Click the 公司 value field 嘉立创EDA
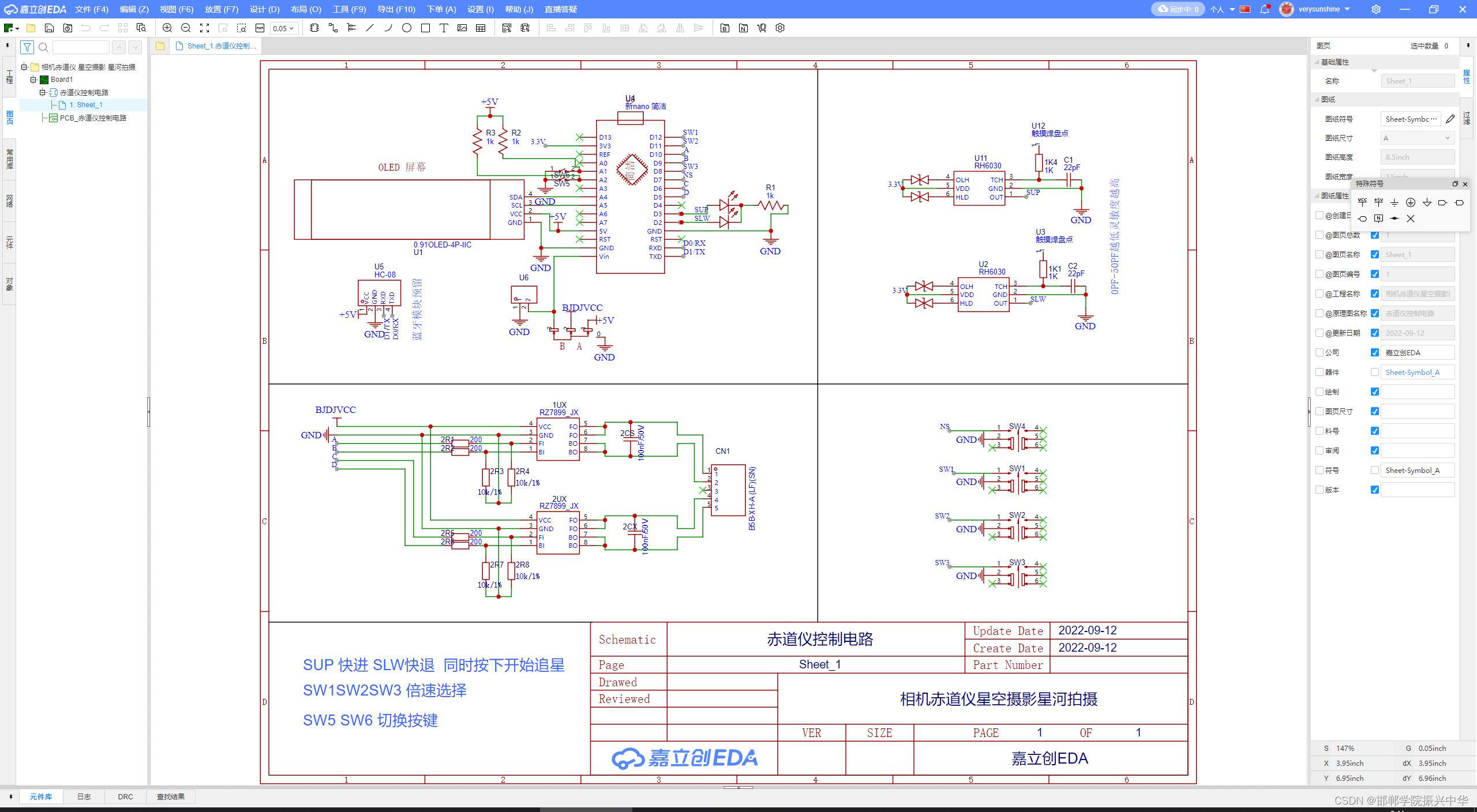 pyautogui.click(x=1417, y=352)
